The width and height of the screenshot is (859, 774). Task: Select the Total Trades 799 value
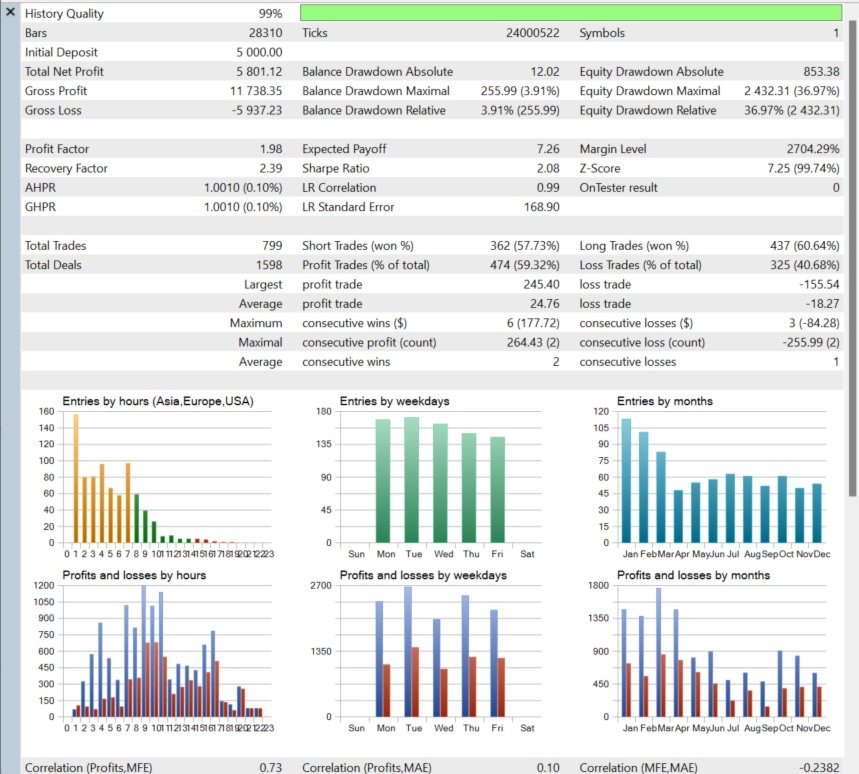click(272, 246)
